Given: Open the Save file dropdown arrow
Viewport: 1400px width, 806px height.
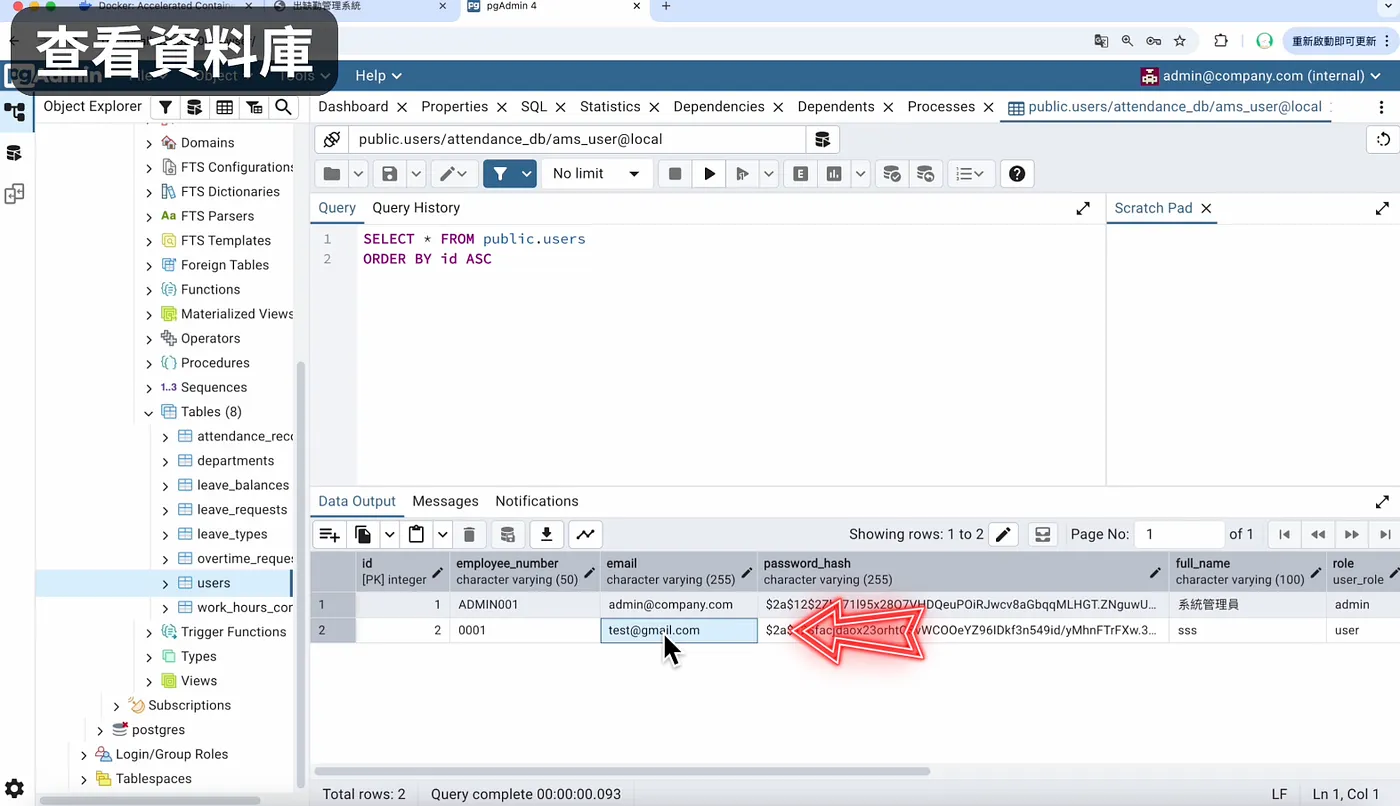Looking at the screenshot, I should click(x=416, y=174).
